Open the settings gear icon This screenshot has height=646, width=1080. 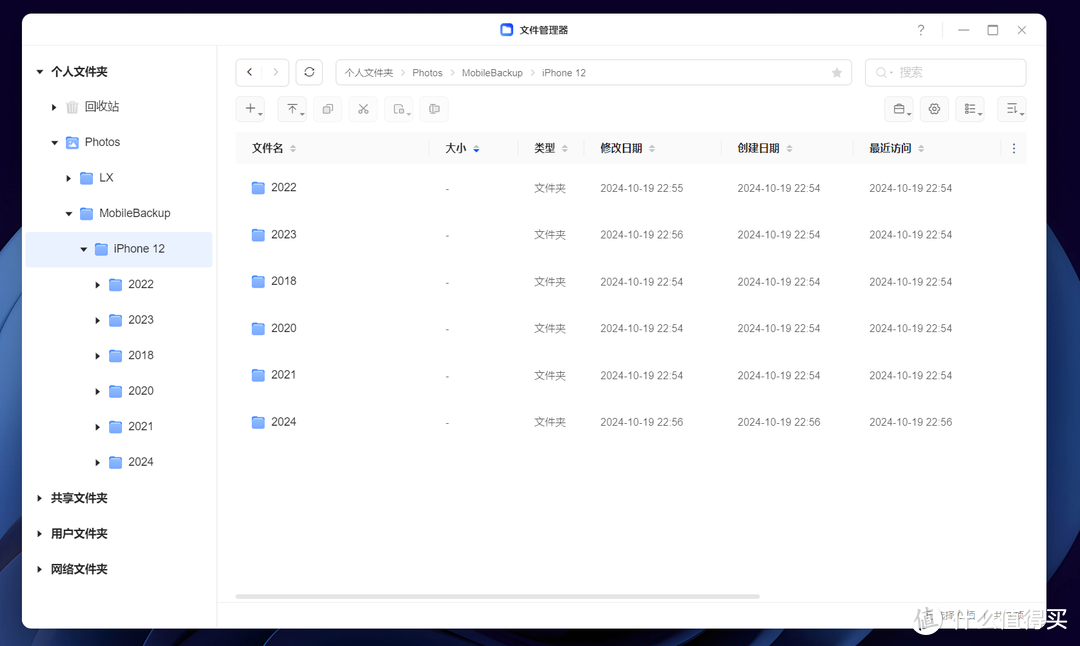click(934, 108)
